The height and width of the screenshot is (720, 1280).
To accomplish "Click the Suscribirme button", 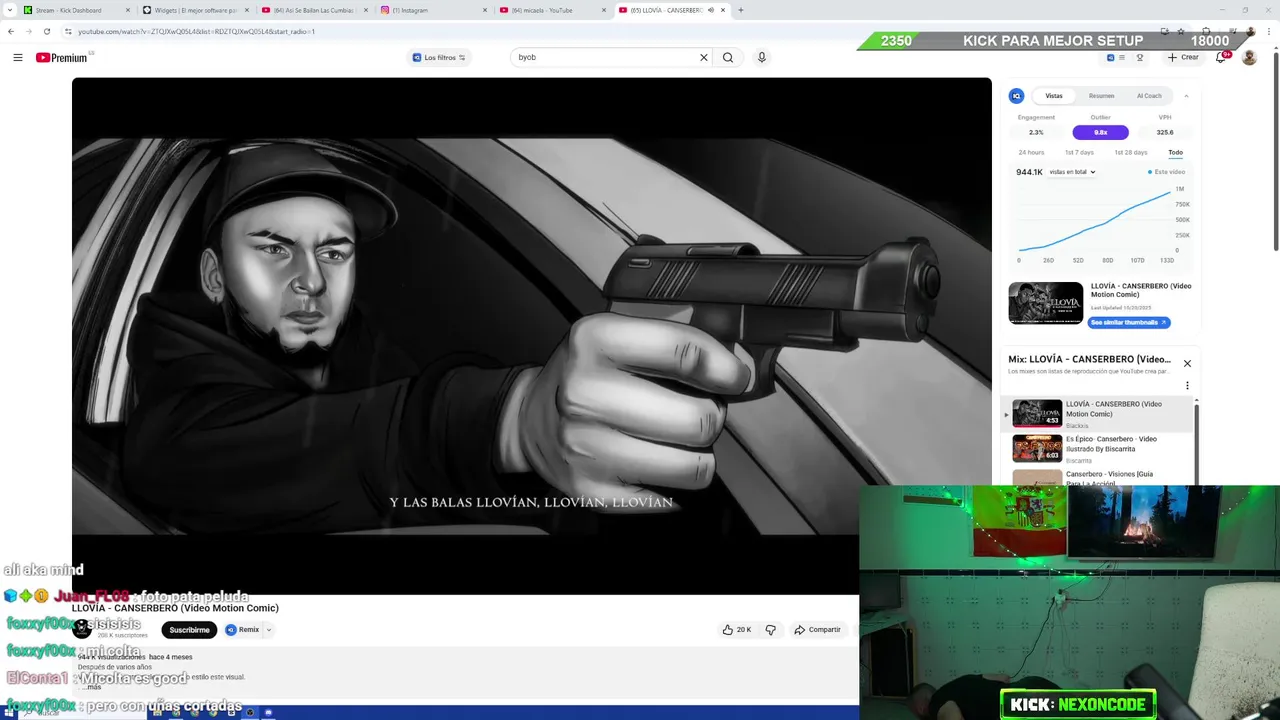I will click(x=189, y=630).
